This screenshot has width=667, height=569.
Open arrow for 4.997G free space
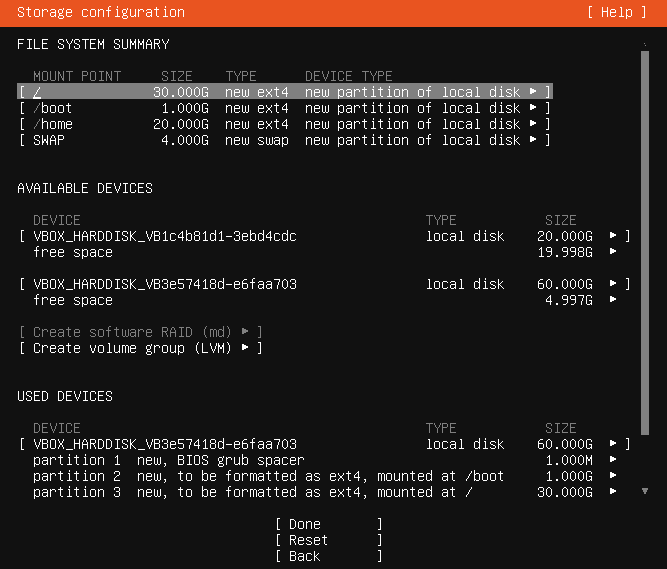(x=613, y=299)
